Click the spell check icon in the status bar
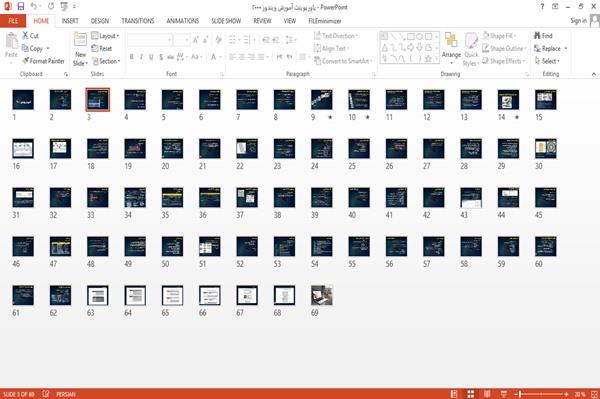 [46, 394]
